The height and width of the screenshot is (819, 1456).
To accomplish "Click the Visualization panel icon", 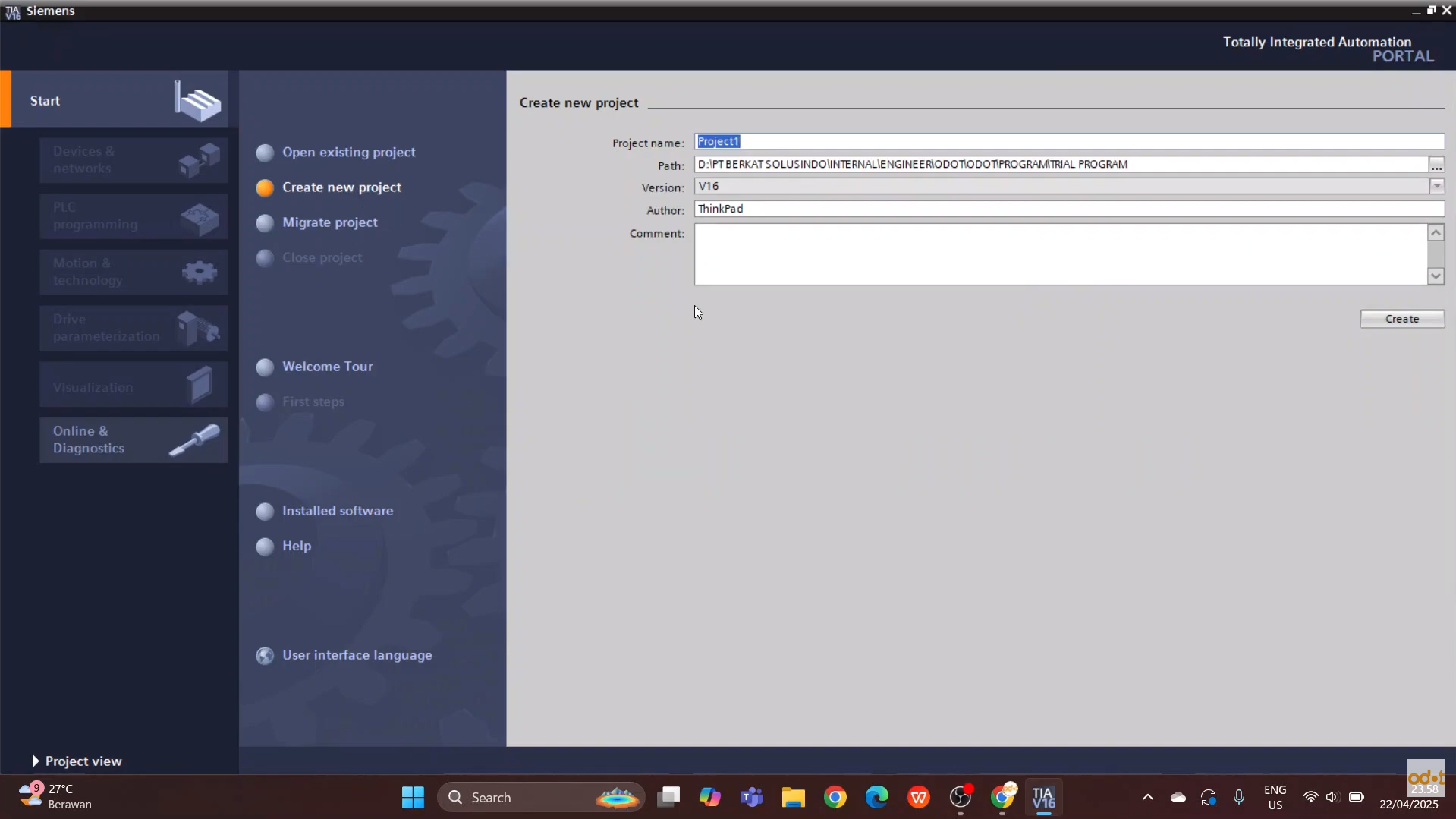I will [200, 385].
